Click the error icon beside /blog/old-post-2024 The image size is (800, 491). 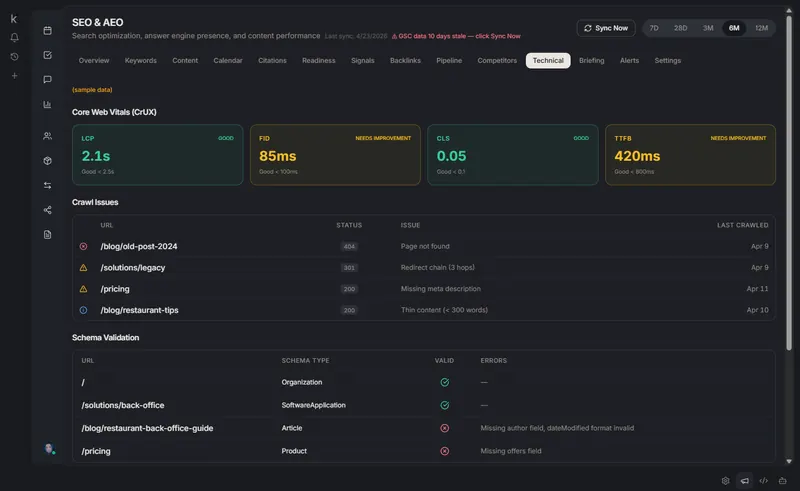(x=83, y=247)
